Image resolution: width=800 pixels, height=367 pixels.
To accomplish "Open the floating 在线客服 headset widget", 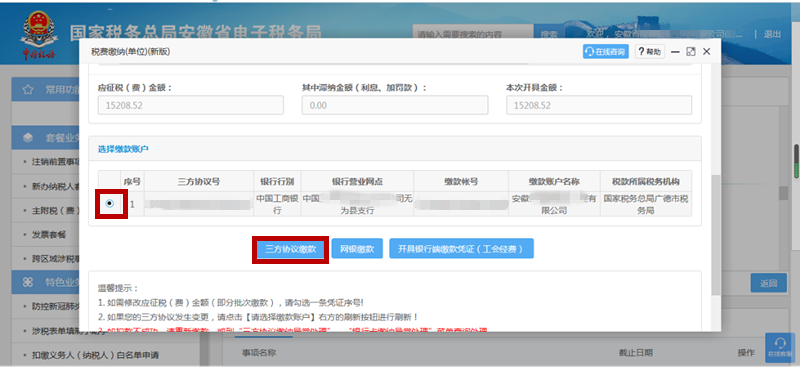I will pos(780,347).
